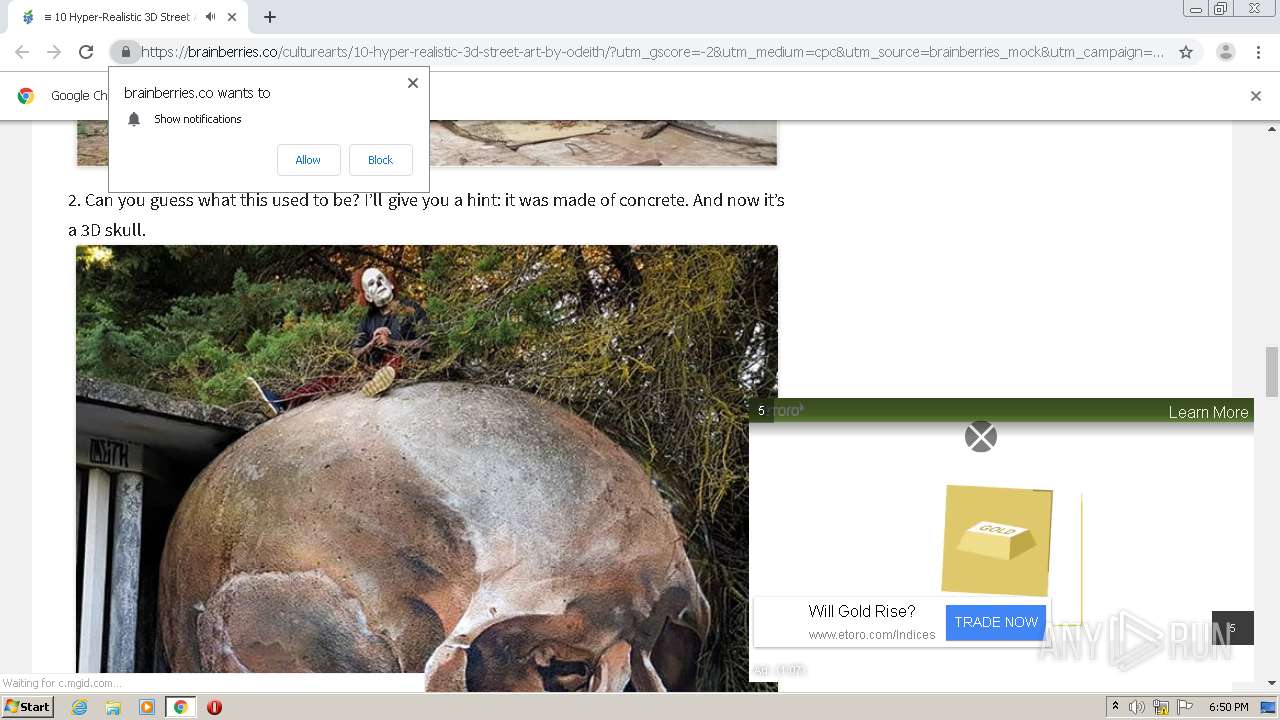Viewport: 1280px width, 720px height.
Task: Click the action center flag icon
Action: point(1185,707)
